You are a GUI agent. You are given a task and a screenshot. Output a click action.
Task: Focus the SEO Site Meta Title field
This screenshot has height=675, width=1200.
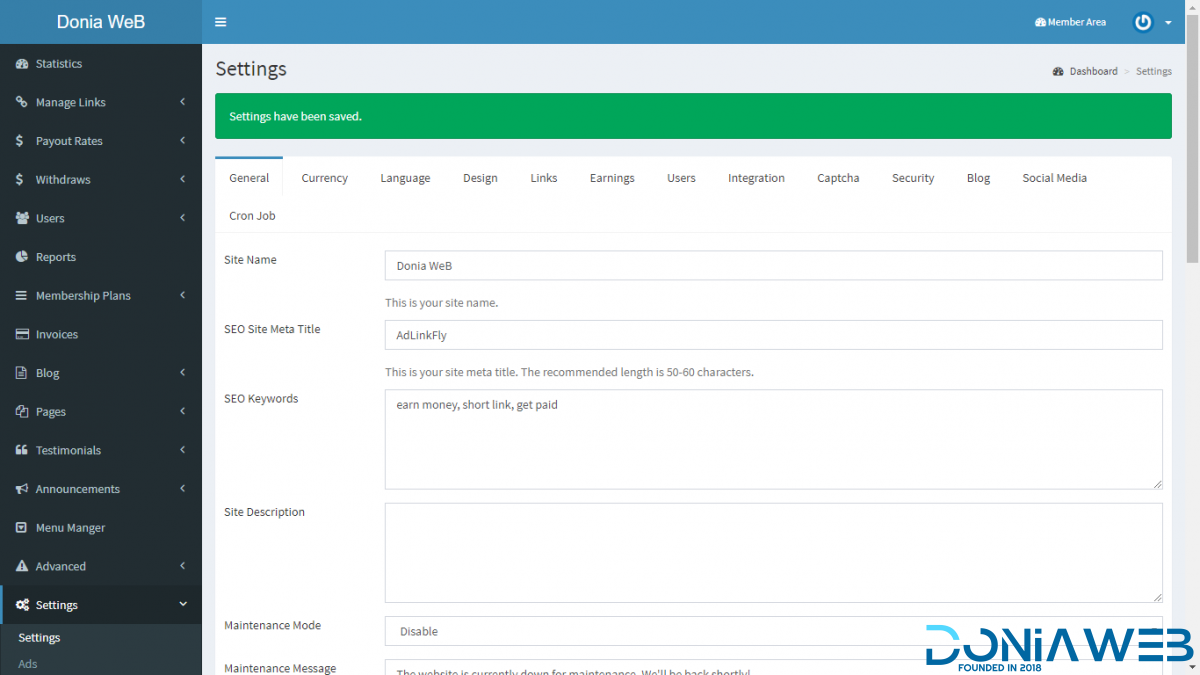[x=773, y=335]
